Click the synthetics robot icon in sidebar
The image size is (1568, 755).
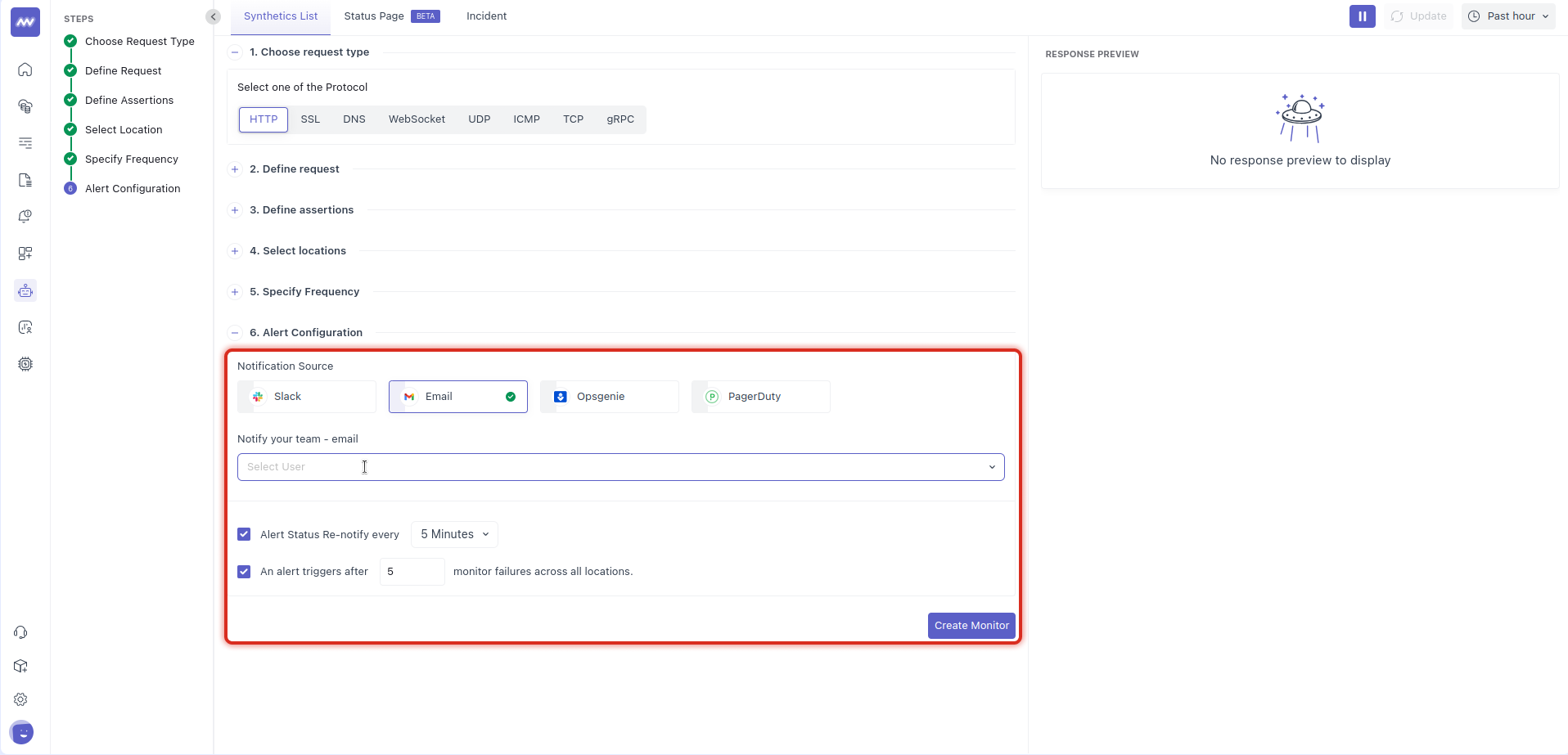(25, 290)
